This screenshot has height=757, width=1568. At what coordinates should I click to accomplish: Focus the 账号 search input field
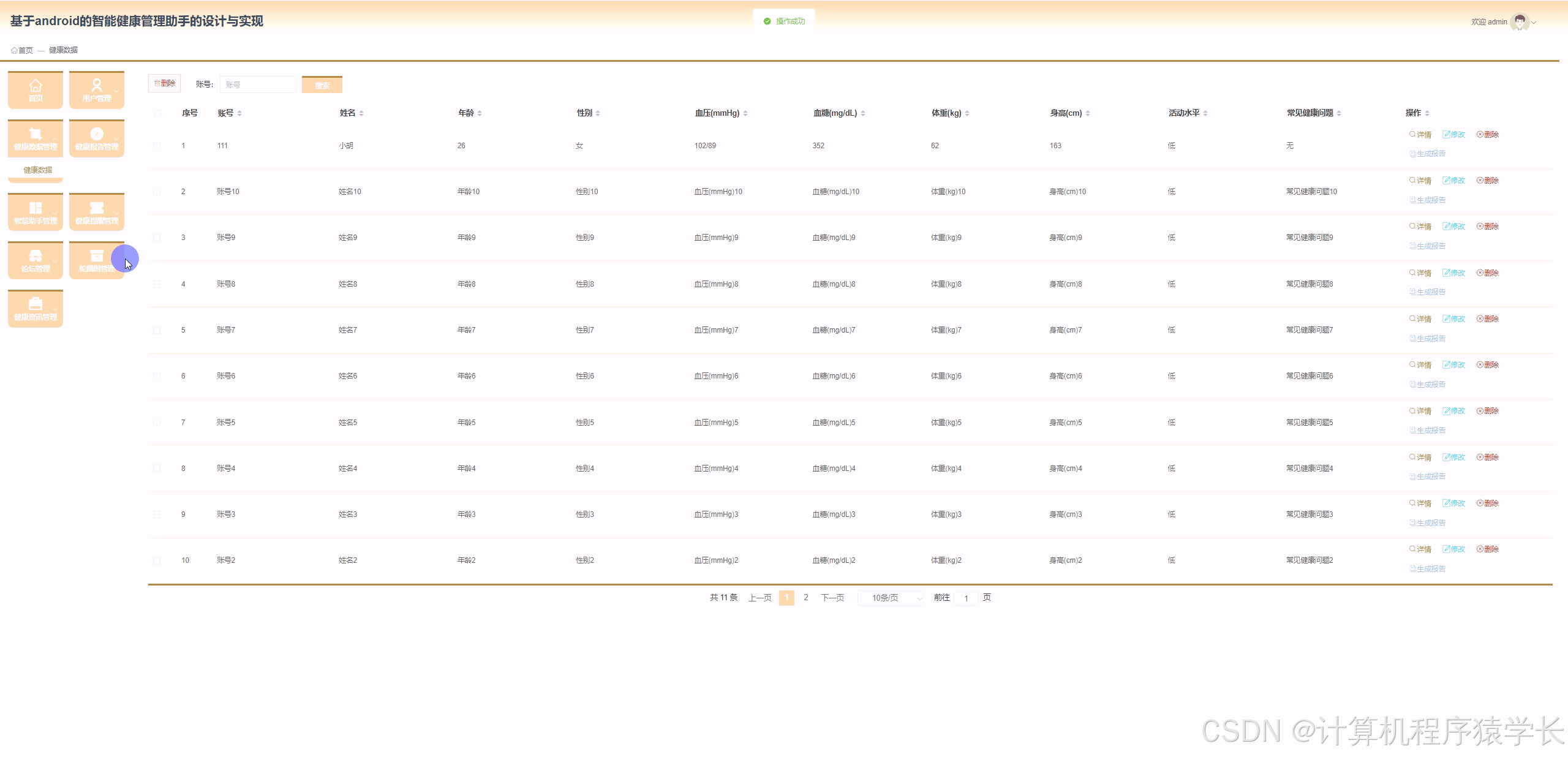coord(258,85)
